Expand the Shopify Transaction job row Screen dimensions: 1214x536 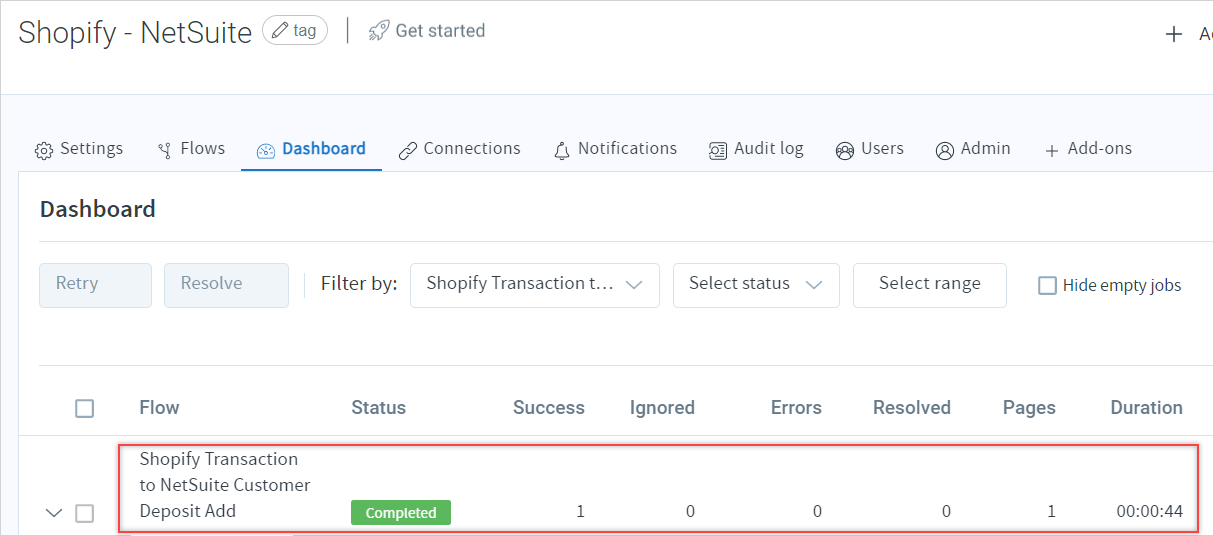pos(54,513)
